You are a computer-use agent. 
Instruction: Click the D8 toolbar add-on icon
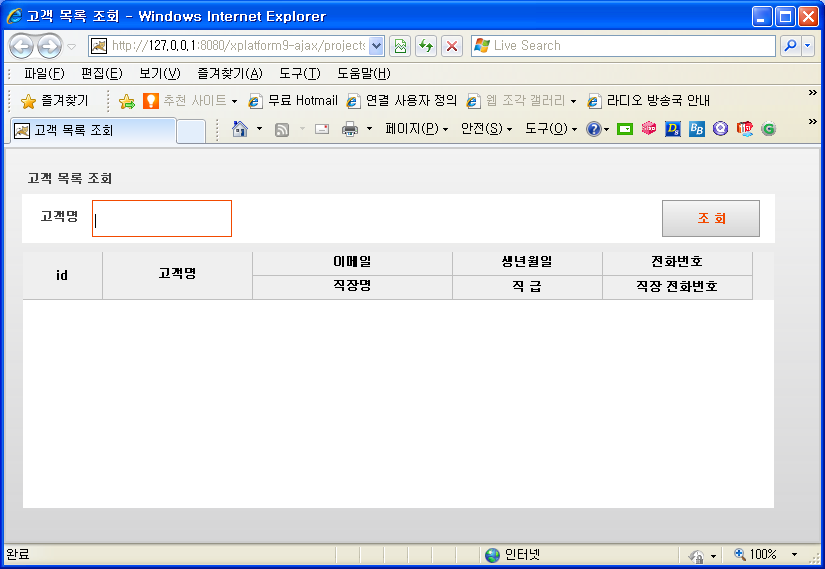(673, 129)
